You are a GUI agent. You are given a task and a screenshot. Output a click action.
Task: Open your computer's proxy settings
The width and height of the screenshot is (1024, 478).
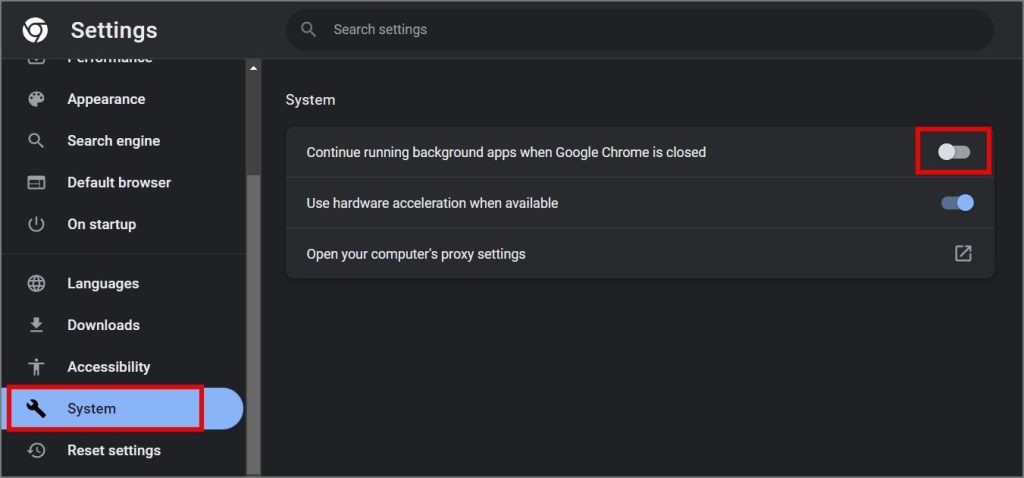pyautogui.click(x=416, y=254)
